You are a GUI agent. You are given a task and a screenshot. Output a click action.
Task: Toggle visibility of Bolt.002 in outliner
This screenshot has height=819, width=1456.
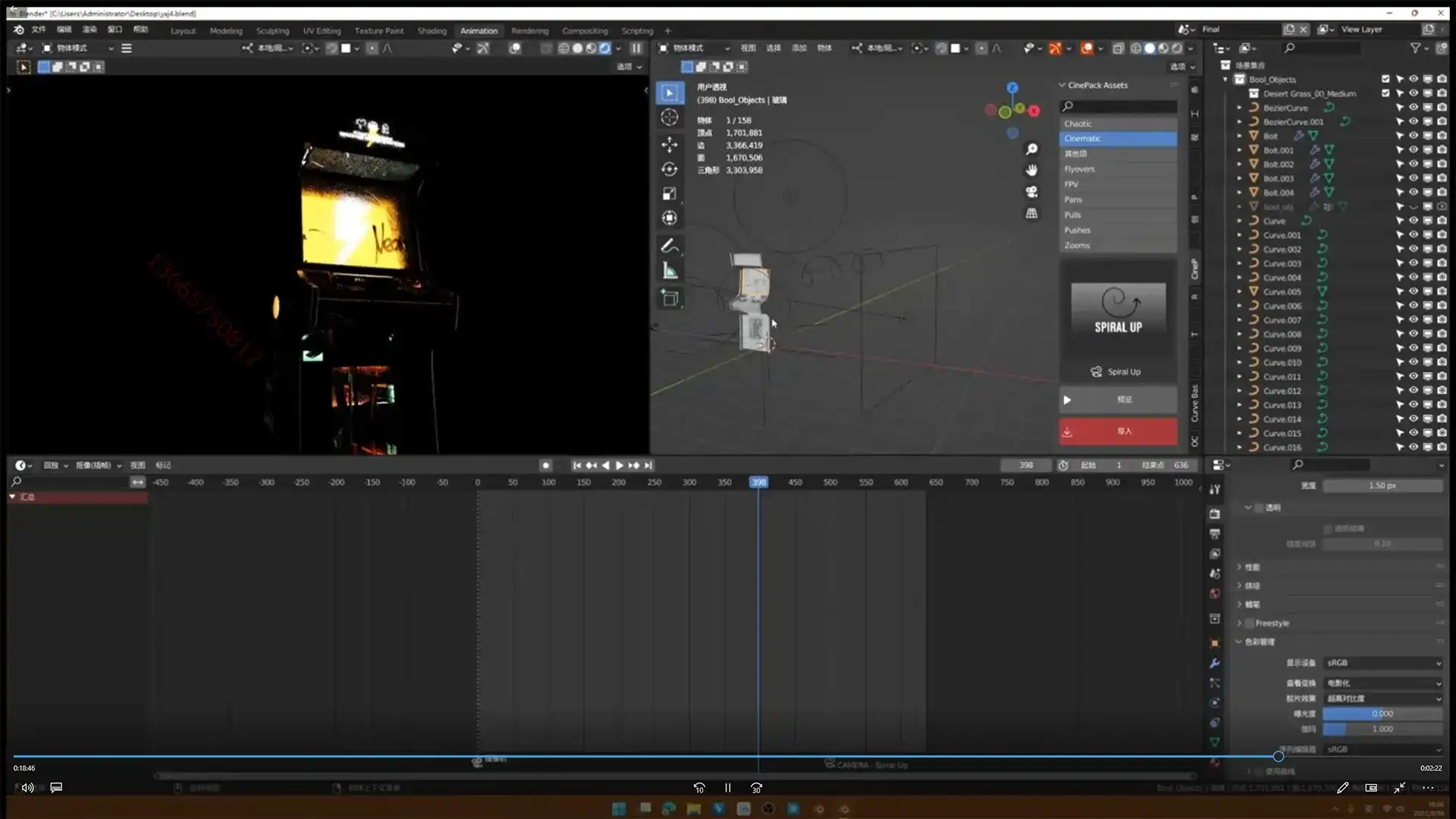tap(1414, 165)
